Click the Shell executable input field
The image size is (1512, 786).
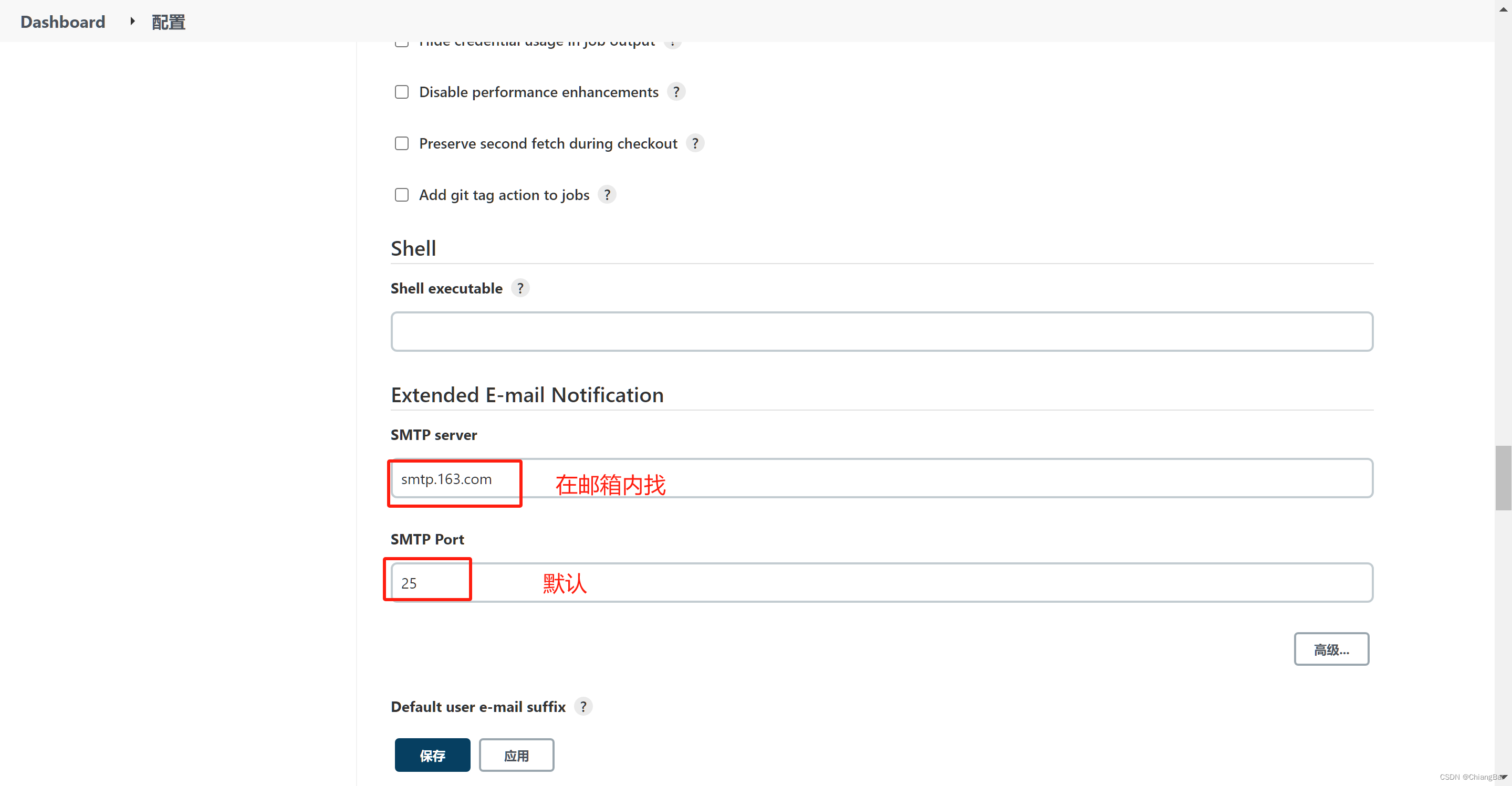[882, 332]
